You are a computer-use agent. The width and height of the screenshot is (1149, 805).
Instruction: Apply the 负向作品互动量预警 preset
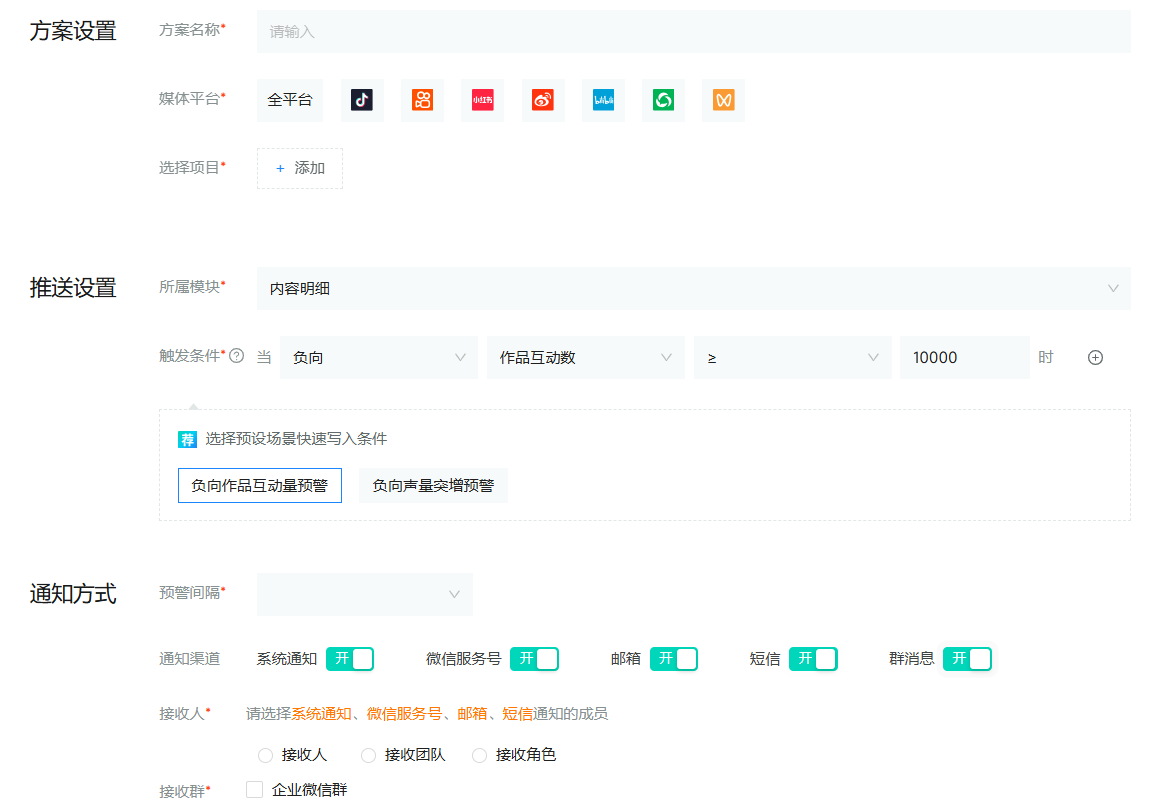(260, 486)
